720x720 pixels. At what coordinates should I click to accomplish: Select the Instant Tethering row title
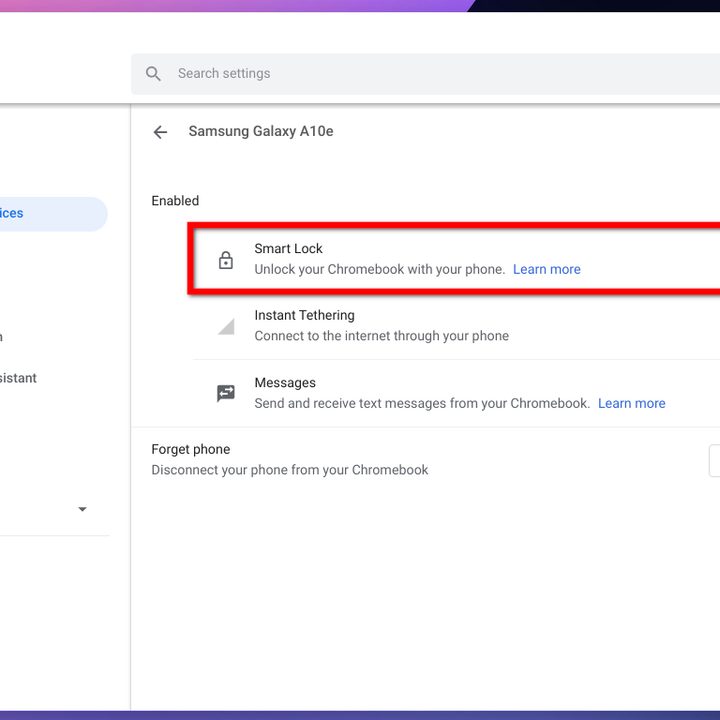click(x=304, y=315)
